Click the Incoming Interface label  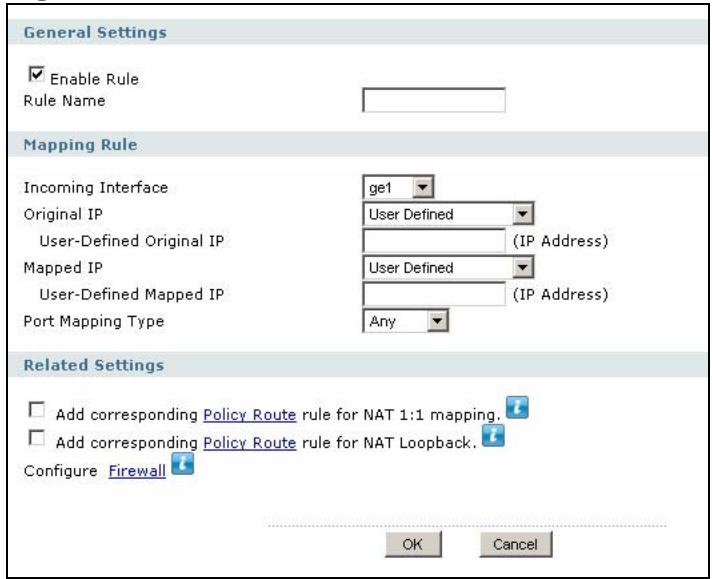point(96,188)
